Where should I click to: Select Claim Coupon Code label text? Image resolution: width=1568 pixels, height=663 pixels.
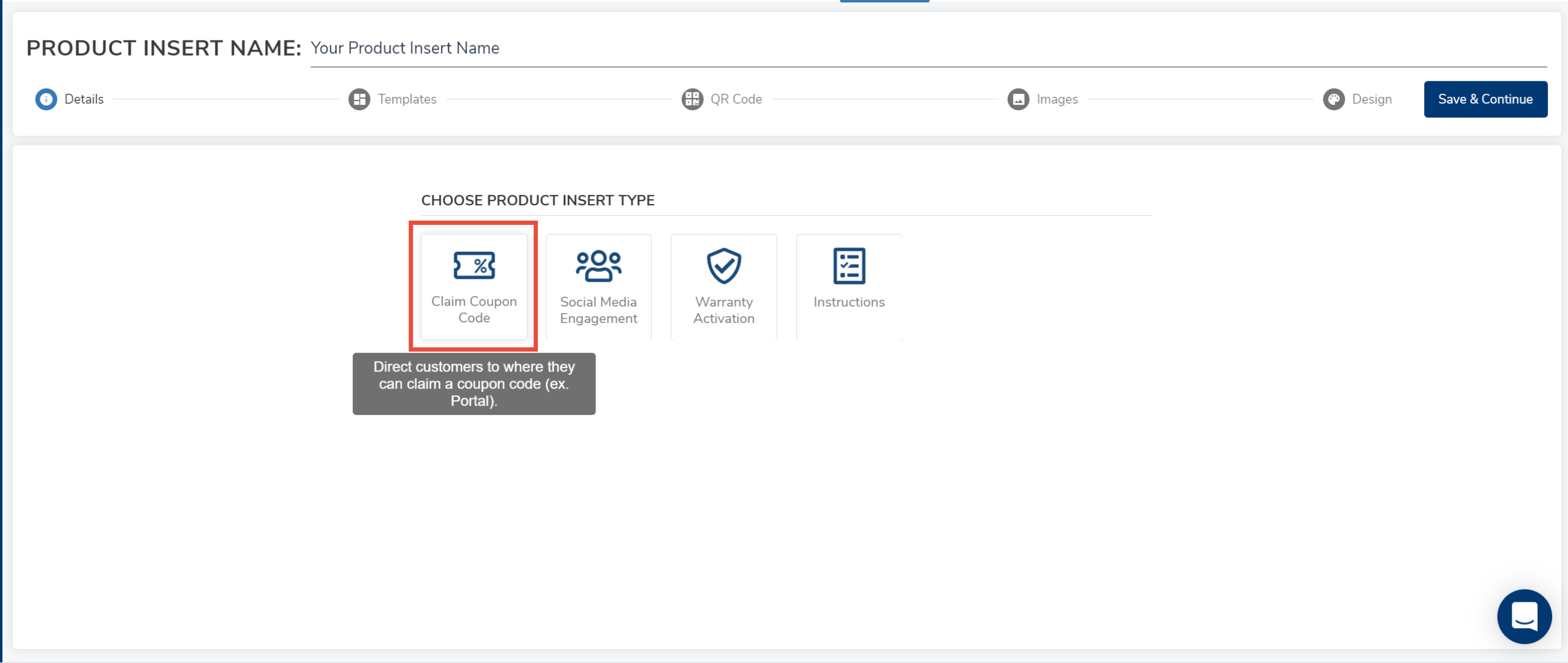[474, 309]
